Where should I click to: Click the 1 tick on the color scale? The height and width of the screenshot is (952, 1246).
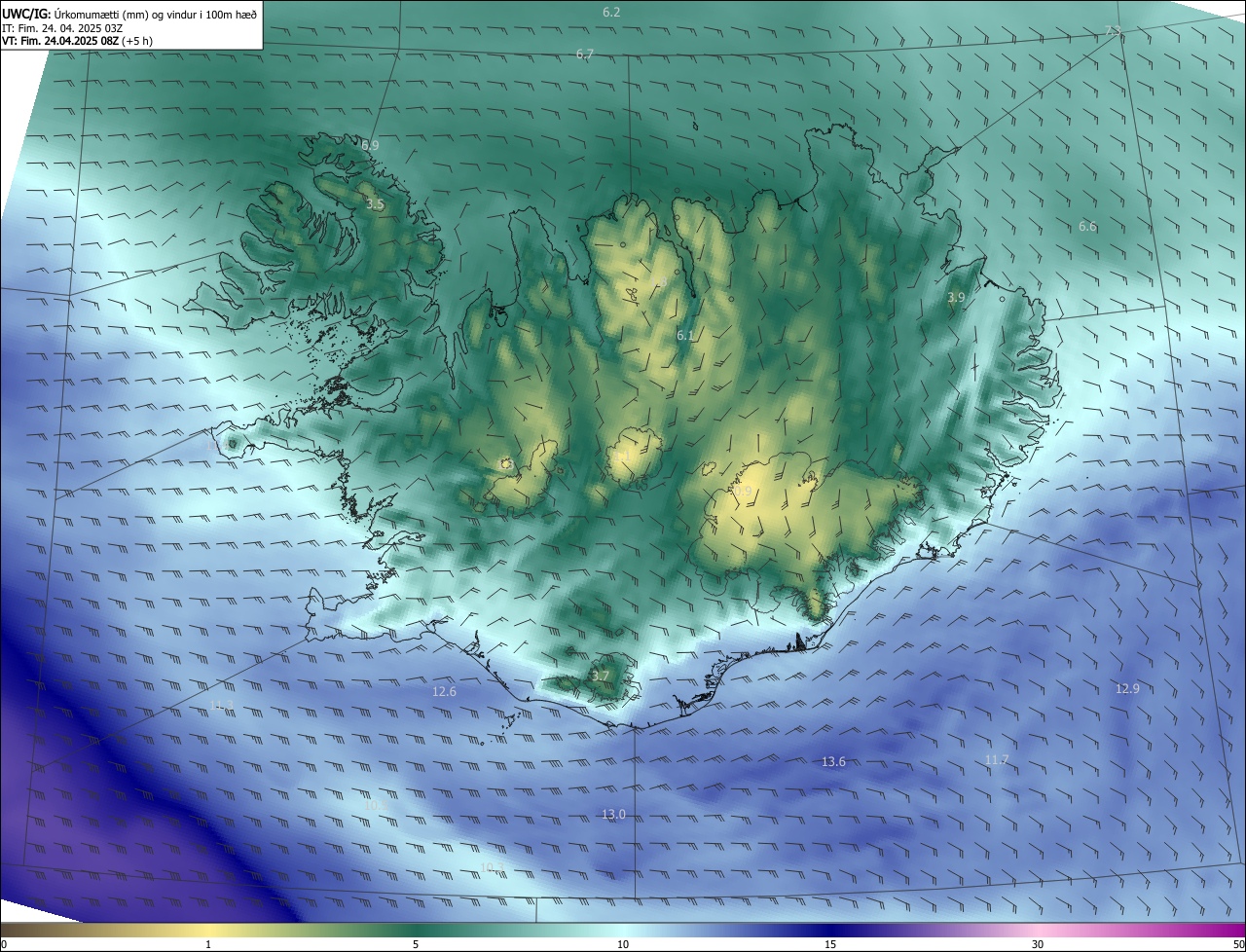(208, 945)
